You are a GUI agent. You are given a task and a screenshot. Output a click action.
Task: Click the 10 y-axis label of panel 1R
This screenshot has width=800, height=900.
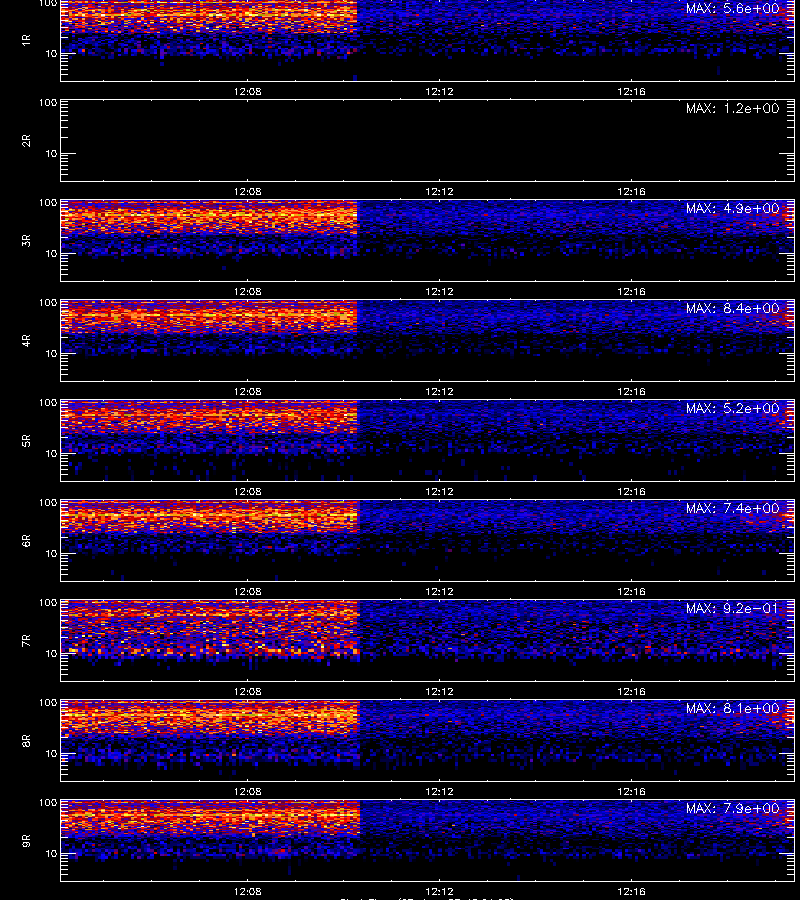[51, 53]
